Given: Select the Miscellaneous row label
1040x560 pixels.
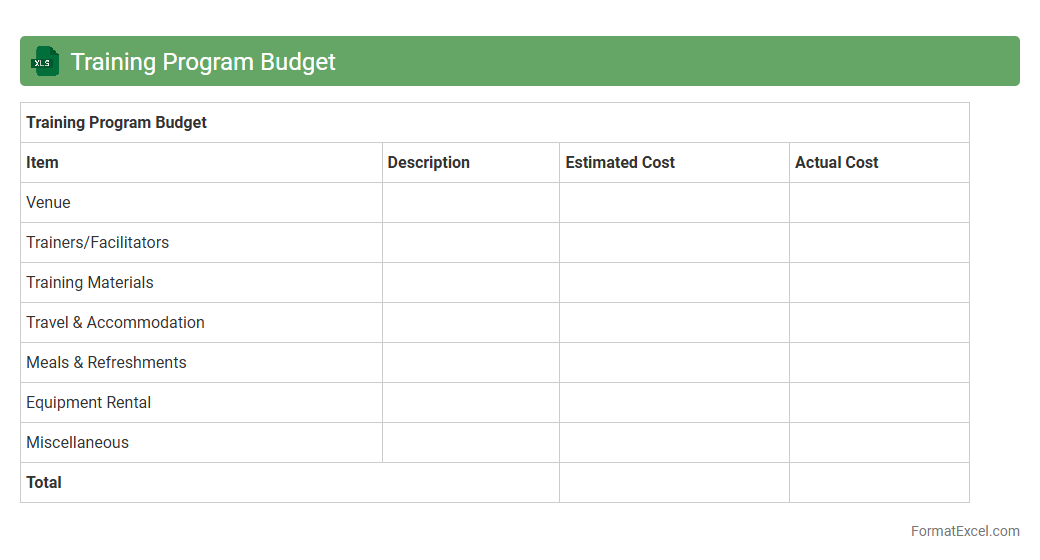Looking at the screenshot, I should click(77, 442).
